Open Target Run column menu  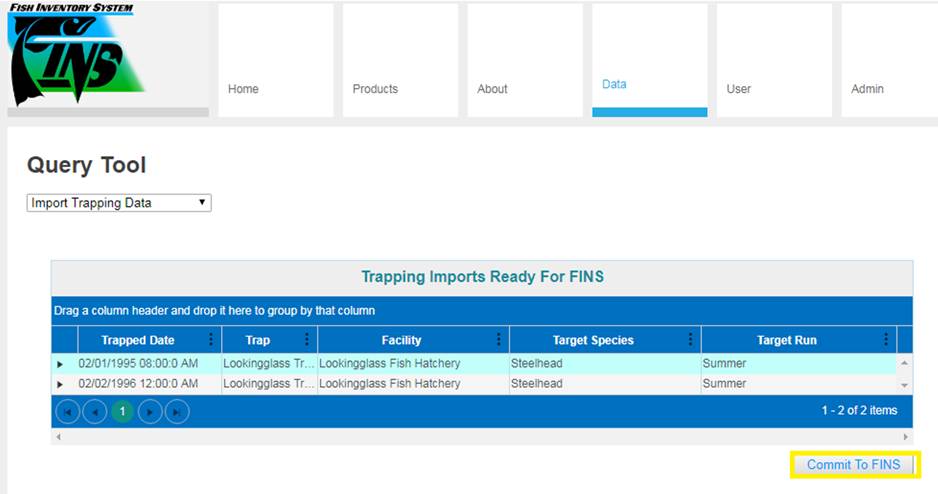pos(886,340)
